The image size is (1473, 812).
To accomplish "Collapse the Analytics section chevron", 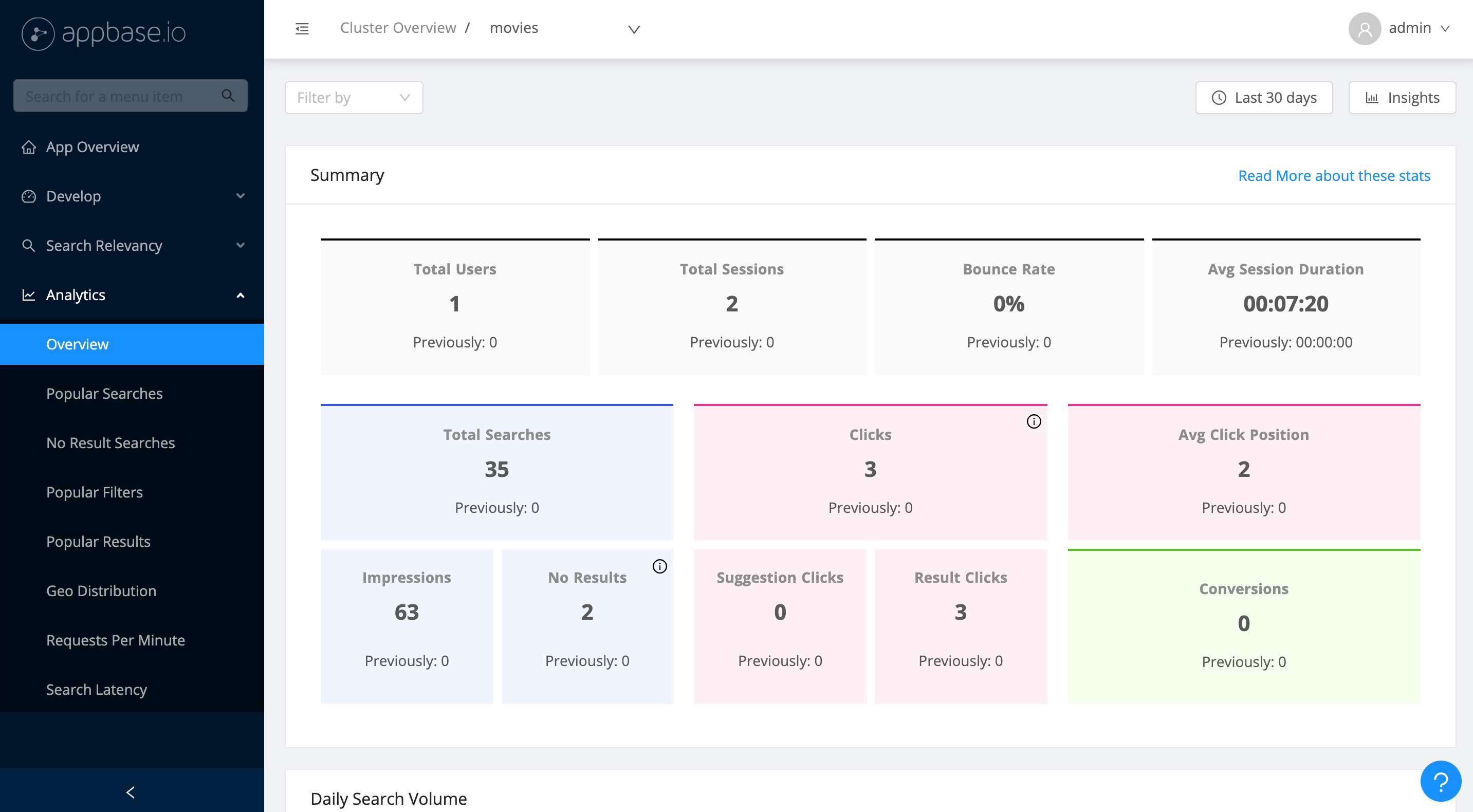I will (x=240, y=295).
